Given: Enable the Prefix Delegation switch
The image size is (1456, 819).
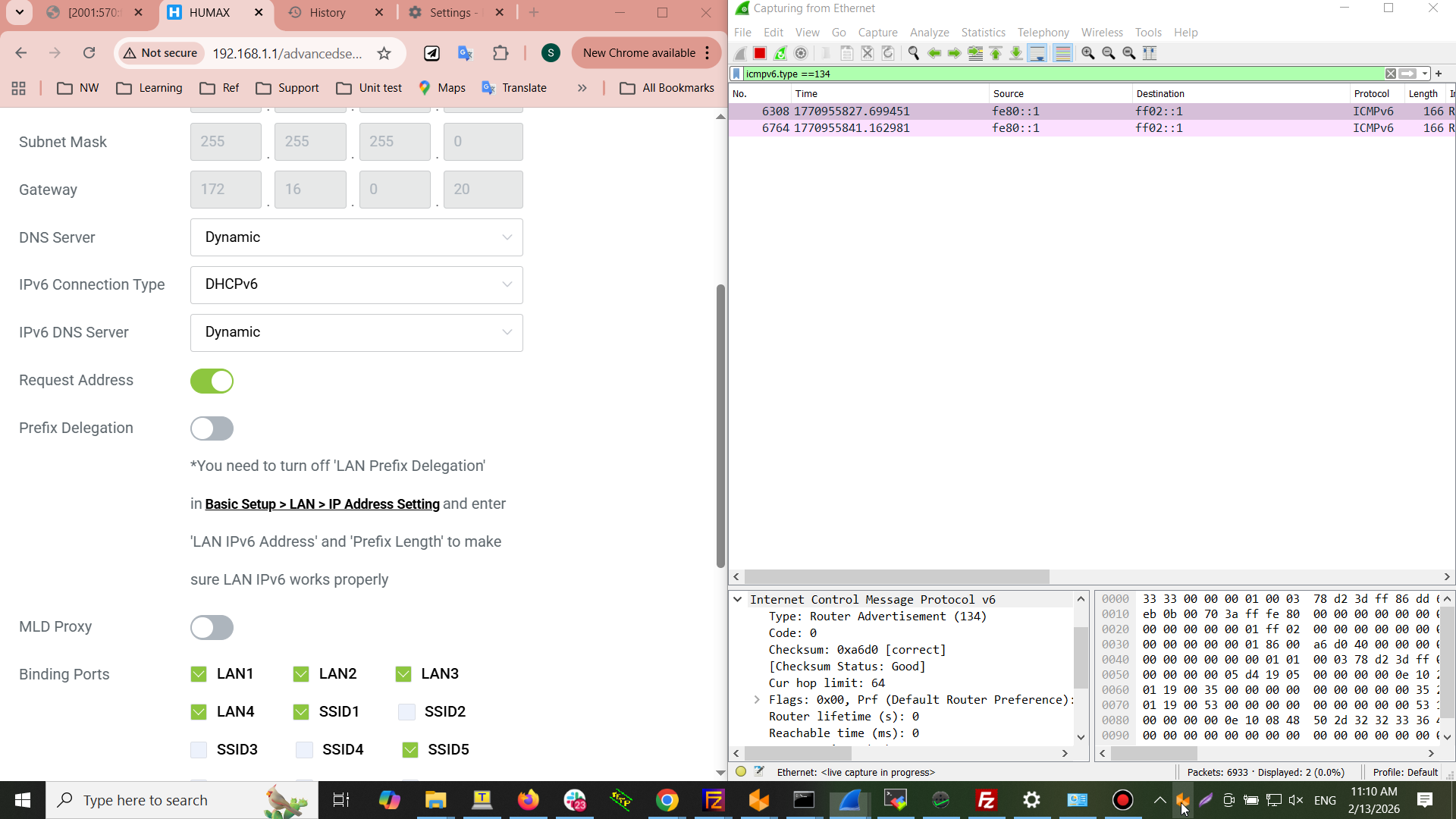Looking at the screenshot, I should tap(212, 428).
